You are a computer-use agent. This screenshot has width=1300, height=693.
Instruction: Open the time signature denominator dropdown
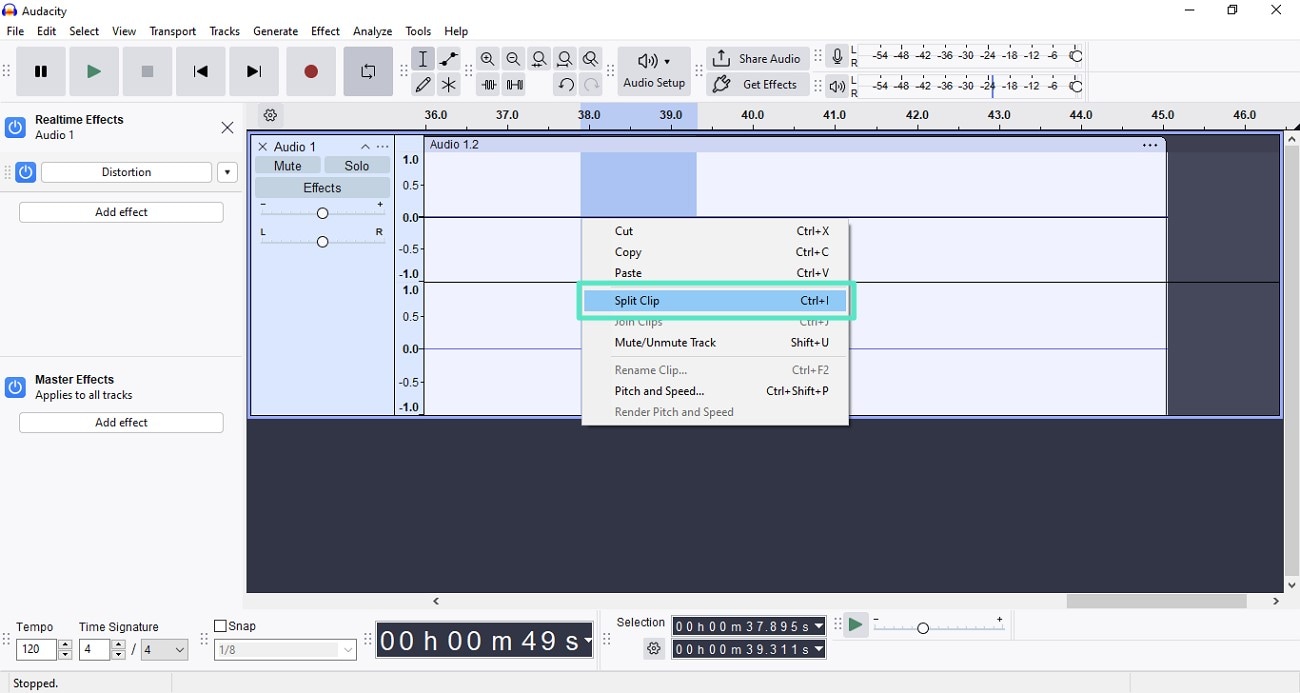pos(164,650)
